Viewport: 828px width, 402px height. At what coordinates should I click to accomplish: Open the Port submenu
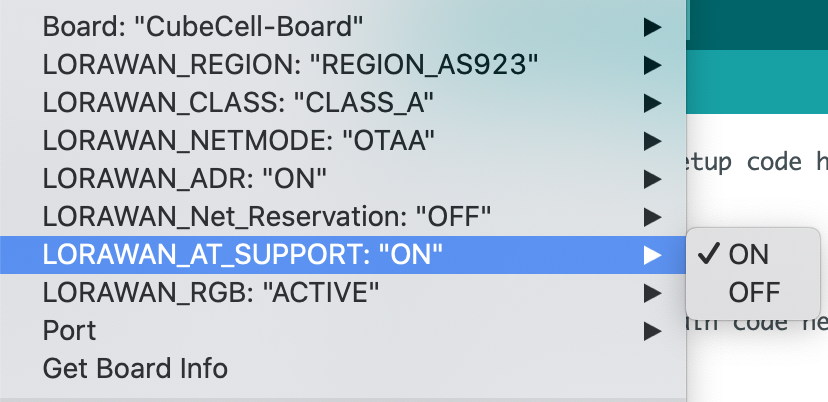[70, 331]
